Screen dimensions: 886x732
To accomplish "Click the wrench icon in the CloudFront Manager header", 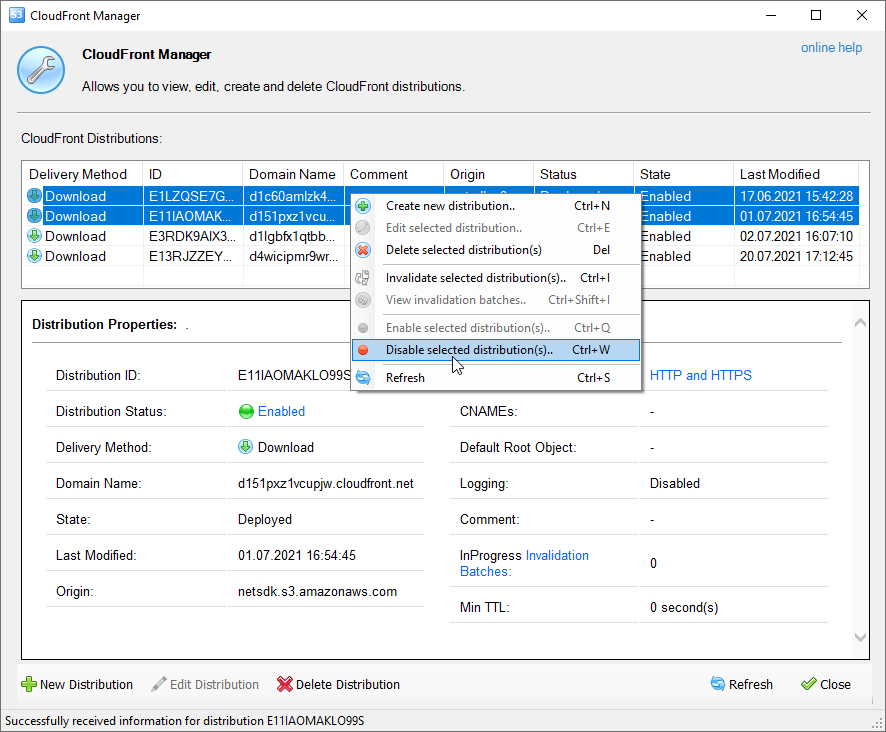I will tap(41, 70).
